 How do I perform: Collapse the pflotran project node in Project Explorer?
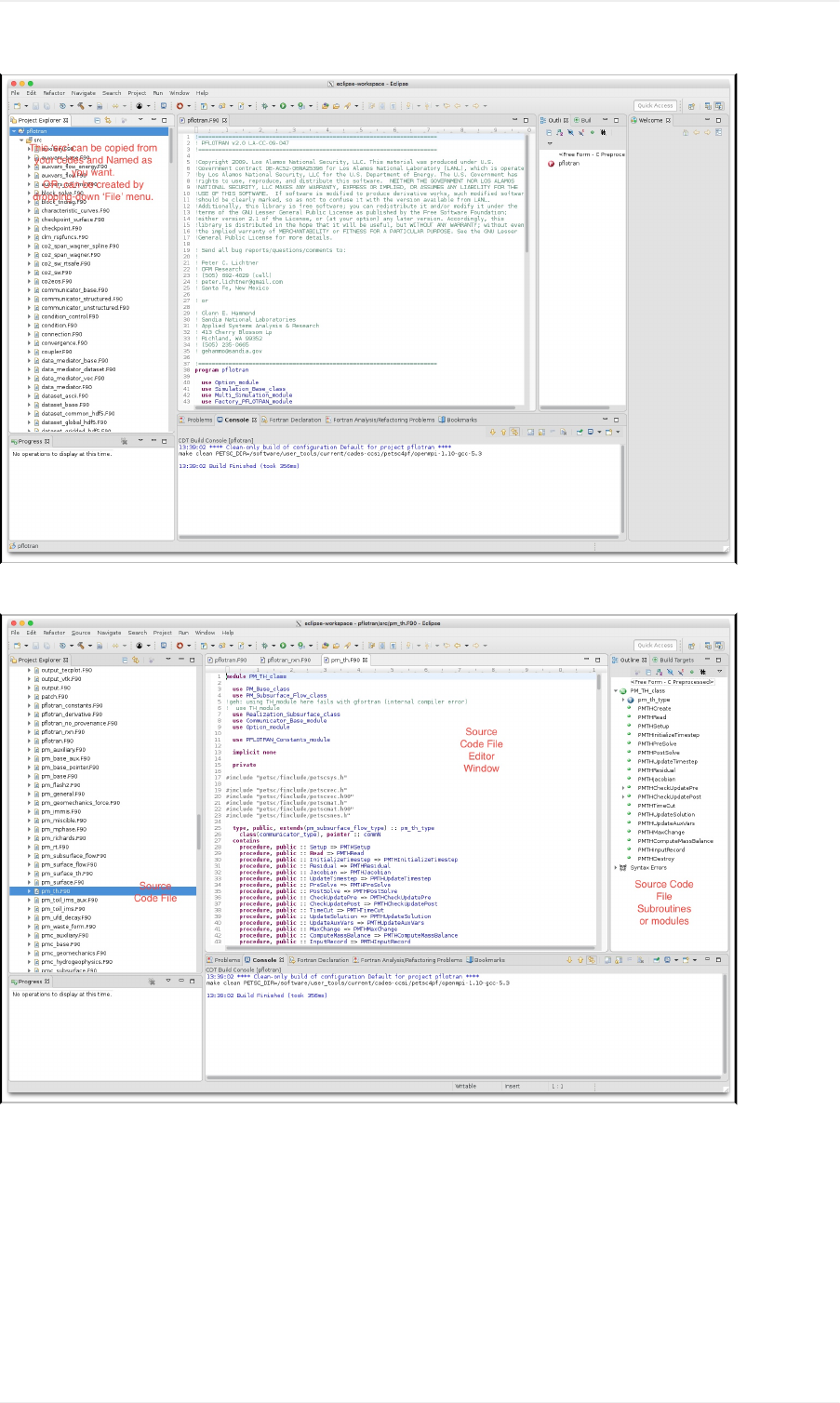[x=15, y=132]
